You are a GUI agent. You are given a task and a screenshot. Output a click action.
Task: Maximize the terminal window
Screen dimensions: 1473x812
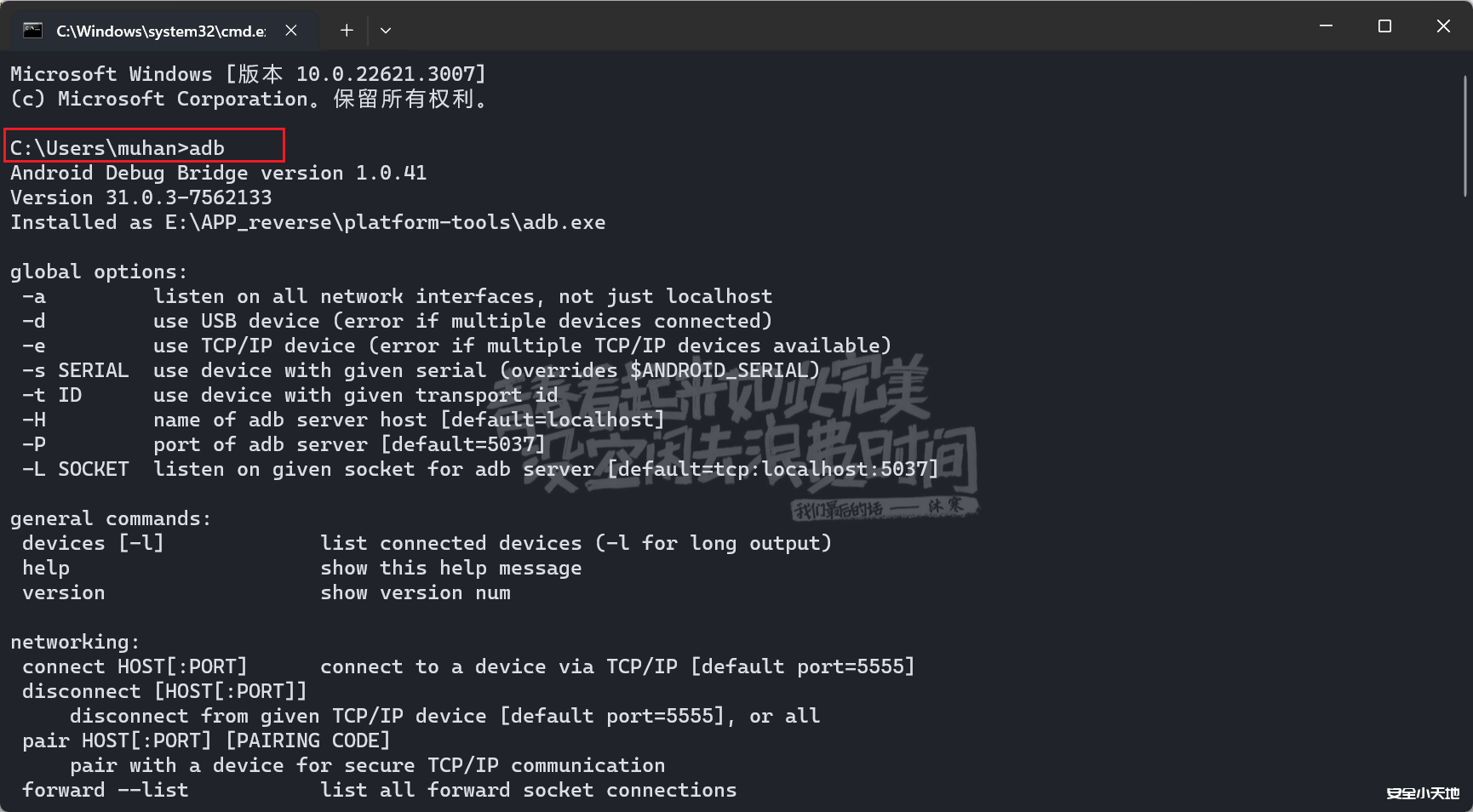tap(1384, 26)
